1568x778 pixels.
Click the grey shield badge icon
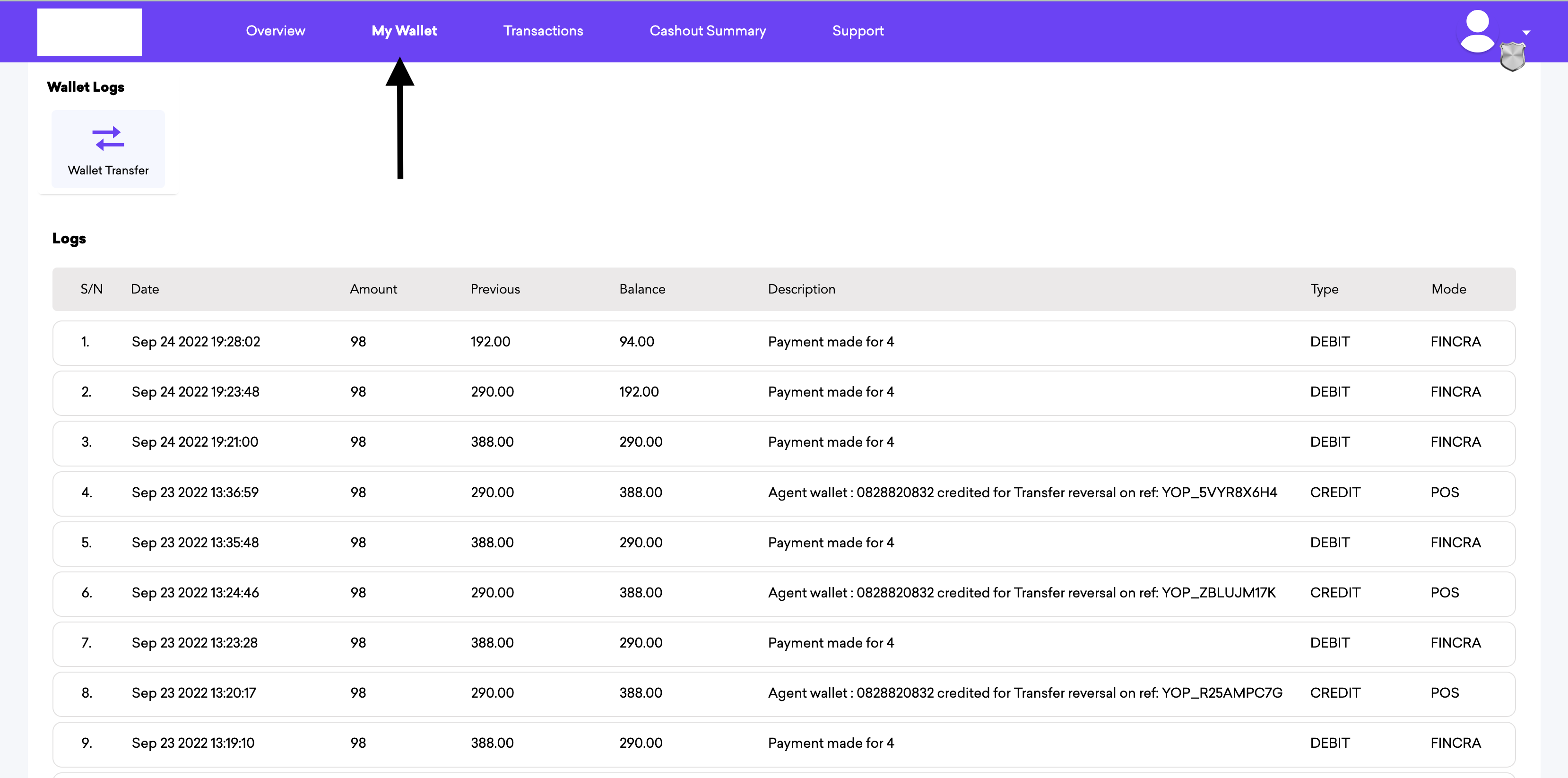(x=1512, y=57)
